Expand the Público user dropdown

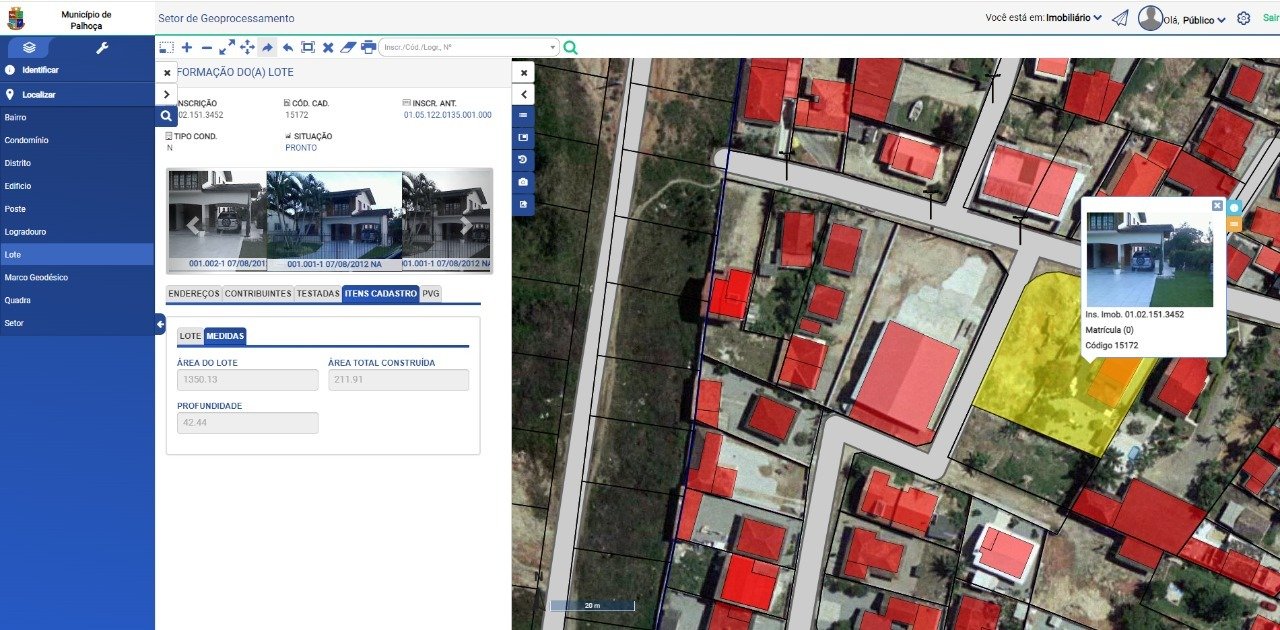tap(1203, 19)
